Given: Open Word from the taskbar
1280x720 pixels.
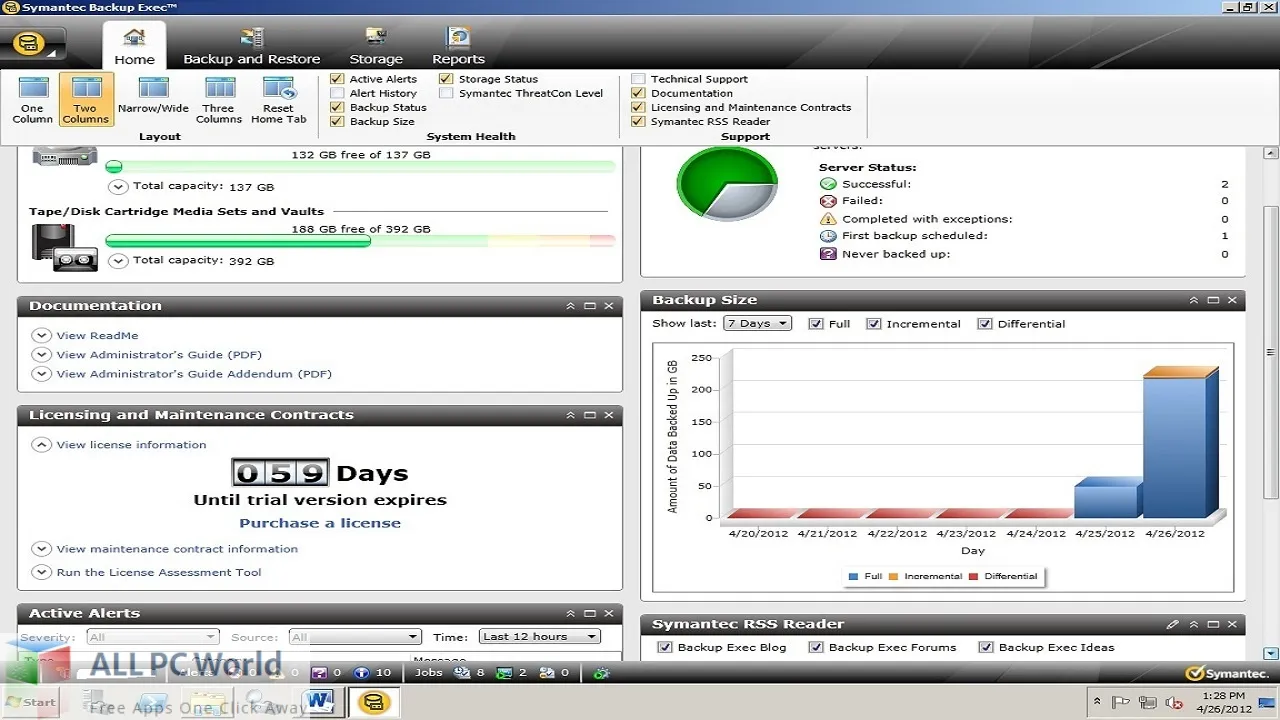Looking at the screenshot, I should pyautogui.click(x=319, y=703).
